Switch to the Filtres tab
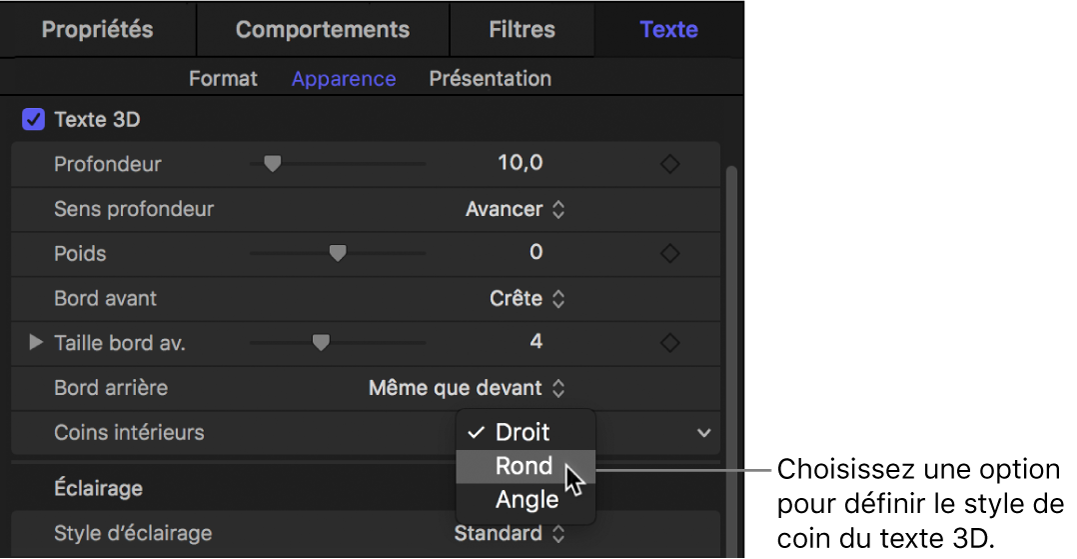Image resolution: width=1077 pixels, height=559 pixels. tap(522, 29)
